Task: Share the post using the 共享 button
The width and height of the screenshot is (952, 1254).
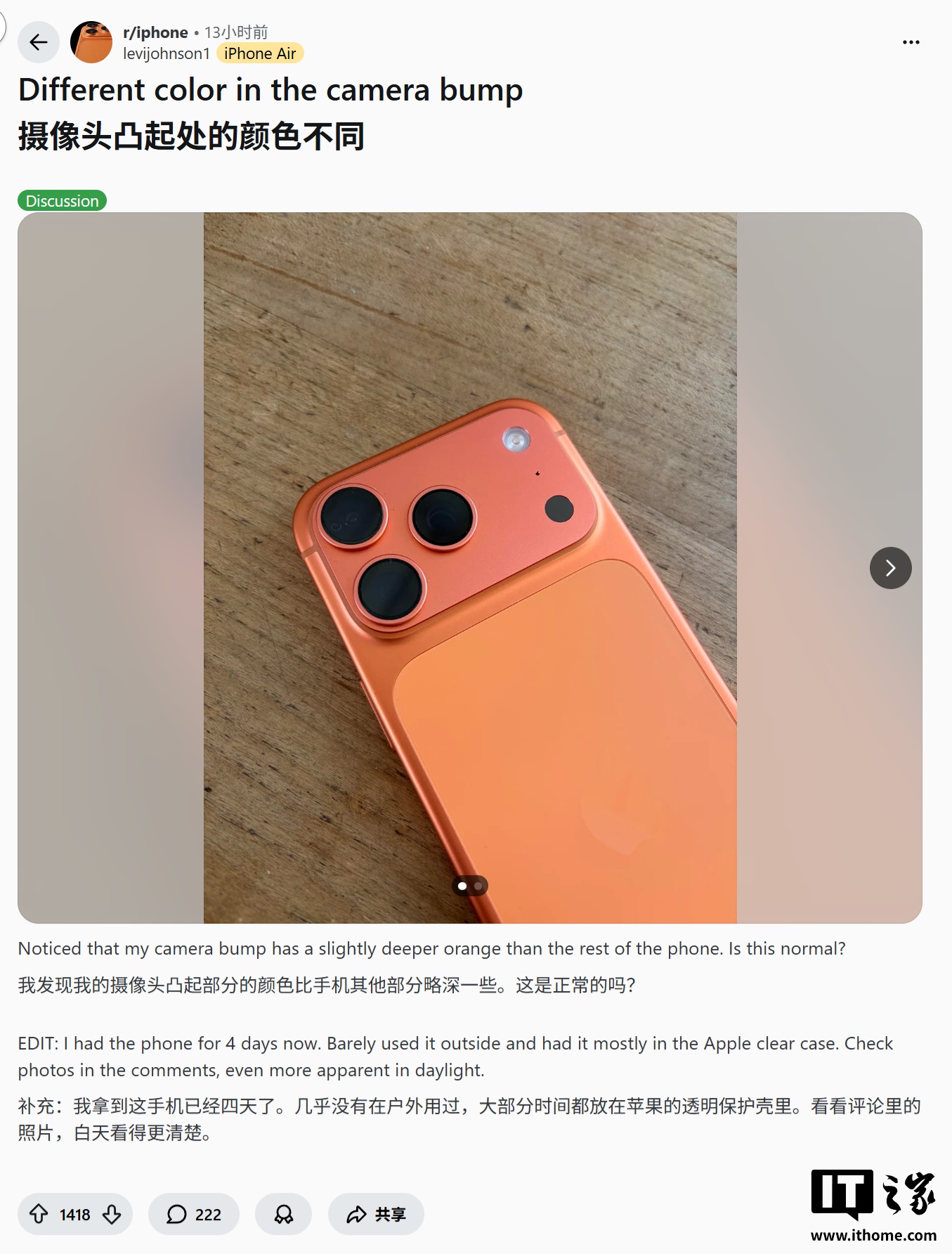Action: point(376,1214)
